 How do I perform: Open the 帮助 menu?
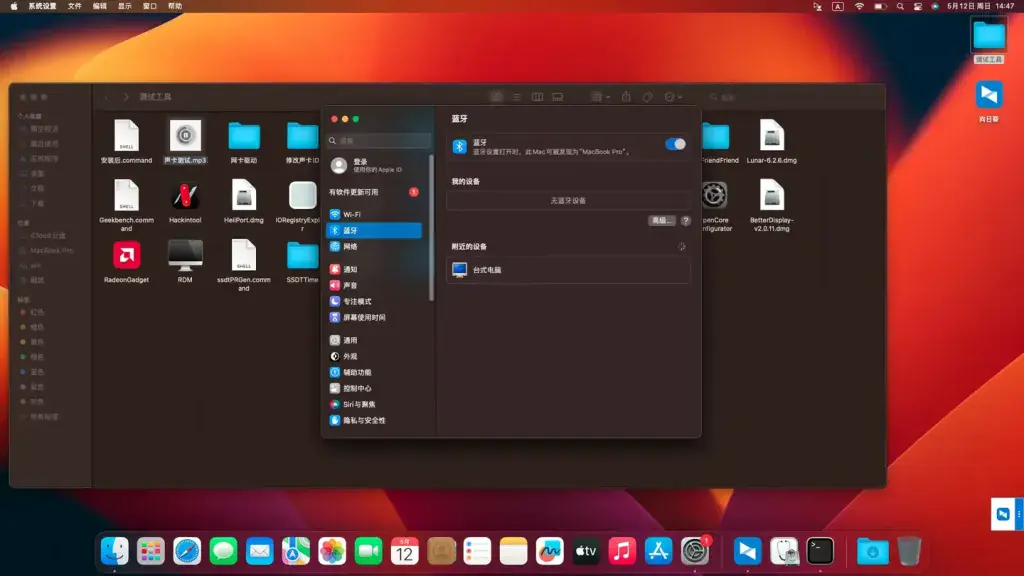click(175, 6)
